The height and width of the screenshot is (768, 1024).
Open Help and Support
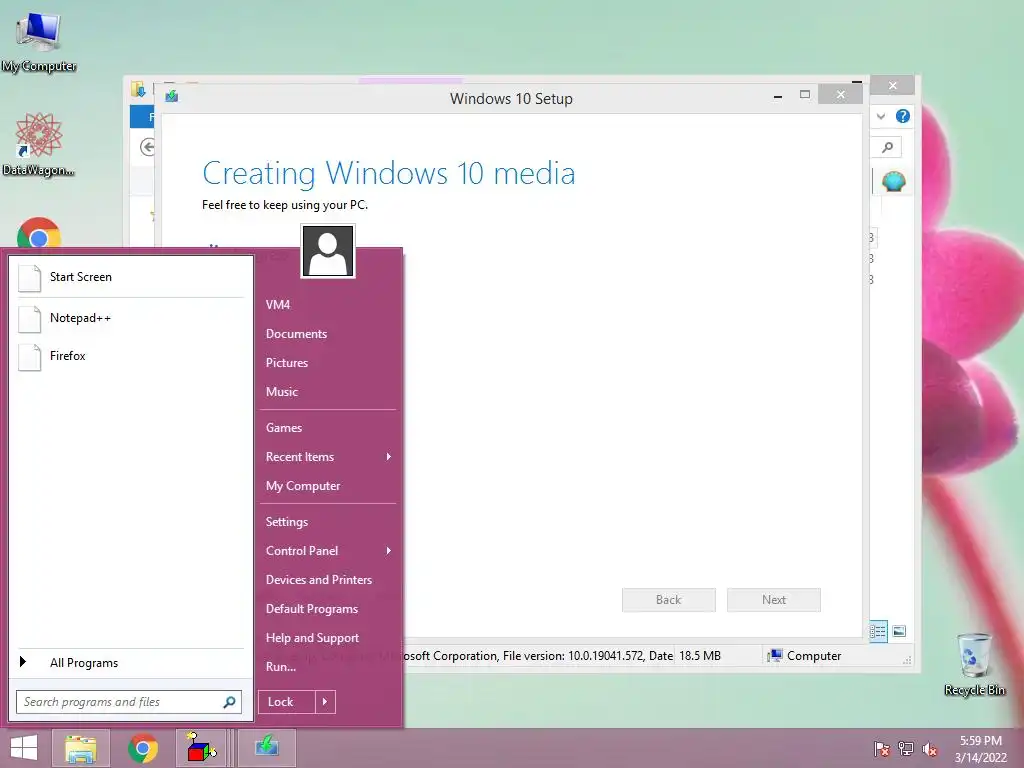point(312,638)
